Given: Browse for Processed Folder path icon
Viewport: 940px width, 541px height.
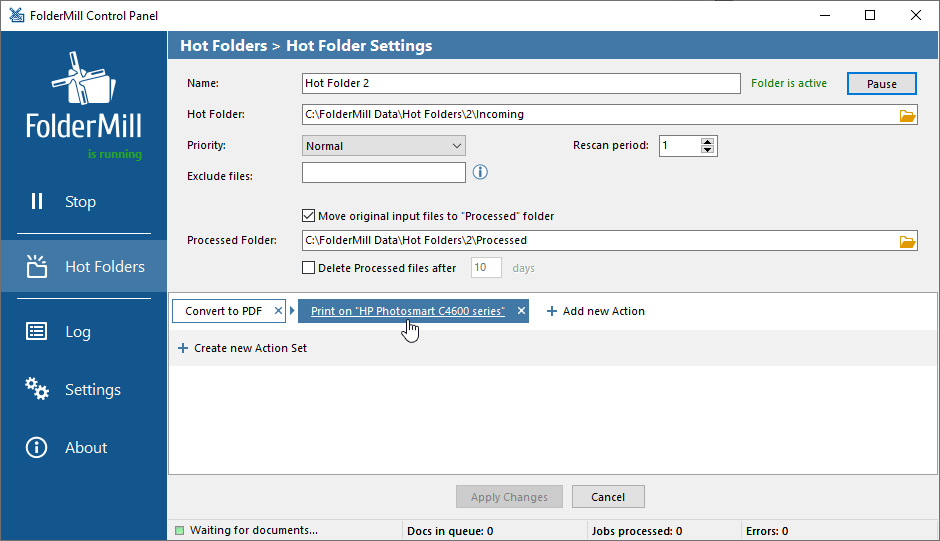Looking at the screenshot, I should tap(907, 241).
